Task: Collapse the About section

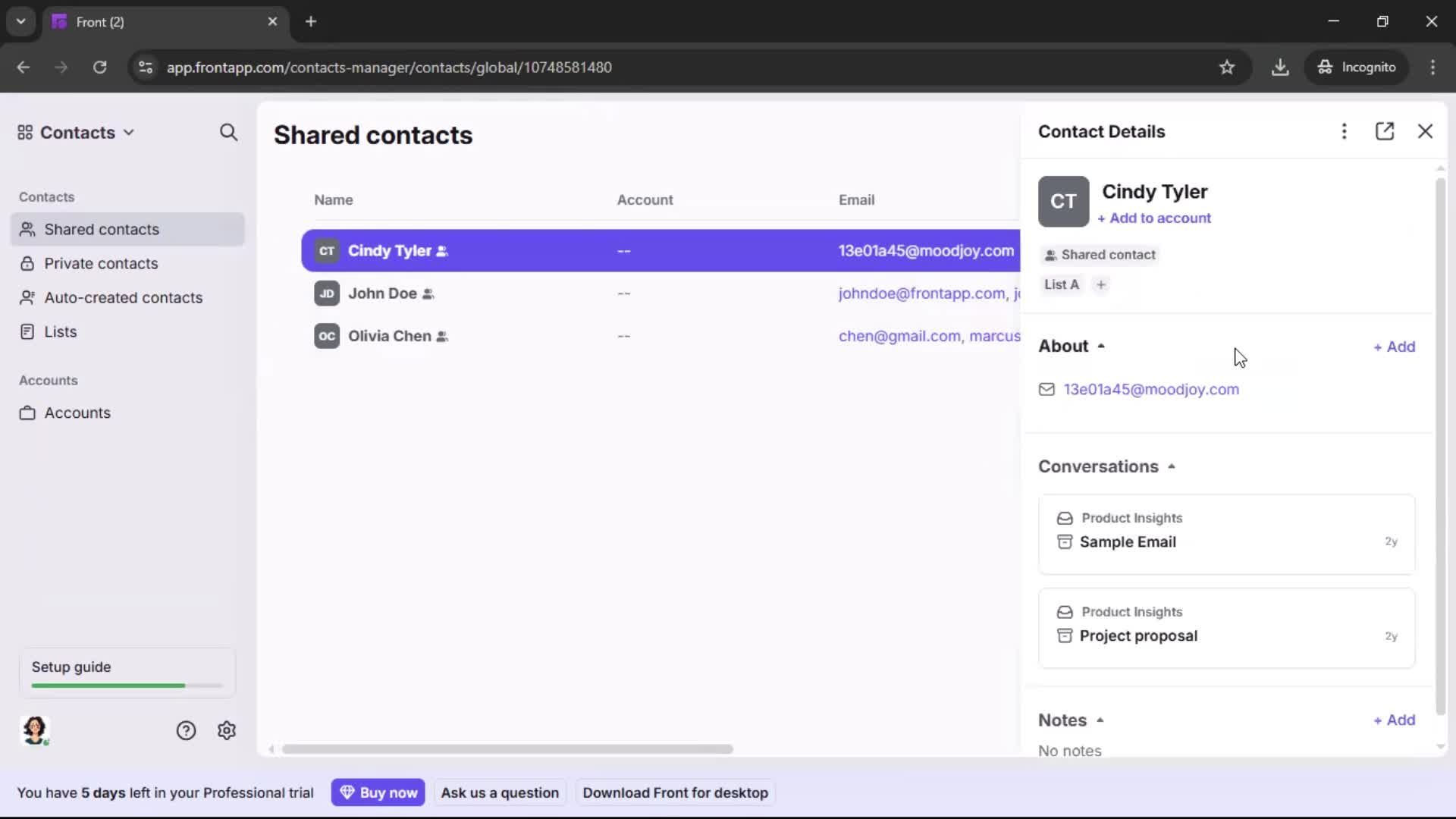Action: tap(1102, 345)
